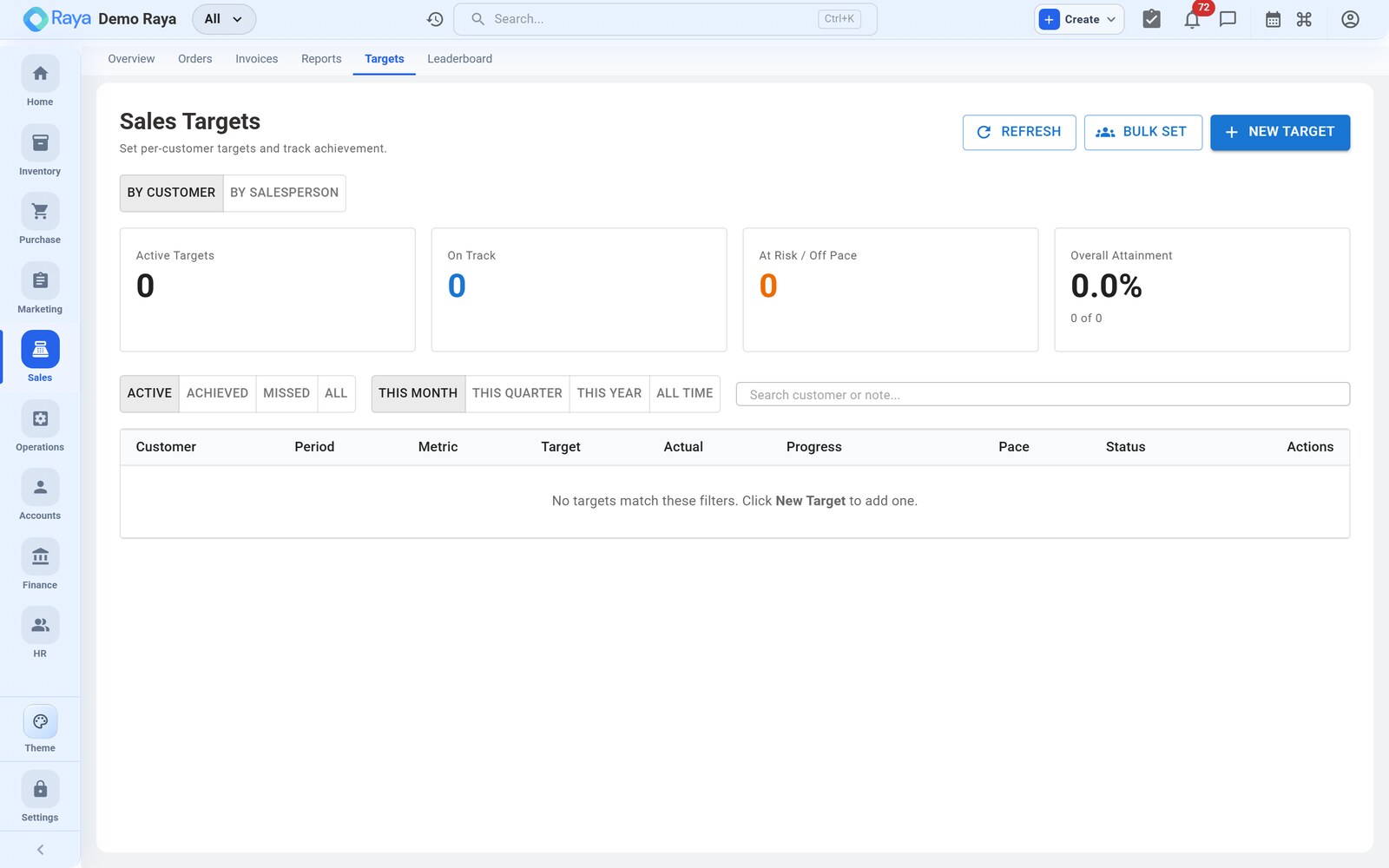
Task: Open the Purchase cart icon
Action: pyautogui.click(x=40, y=212)
